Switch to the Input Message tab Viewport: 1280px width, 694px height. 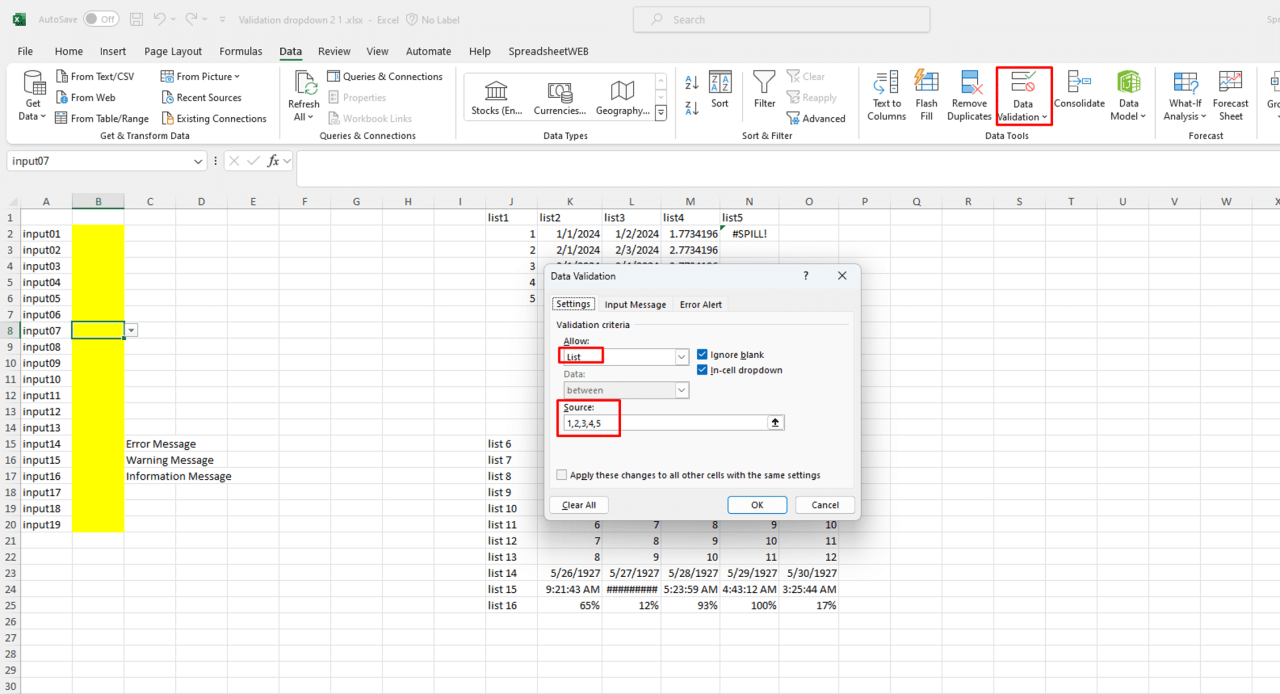[x=635, y=304]
